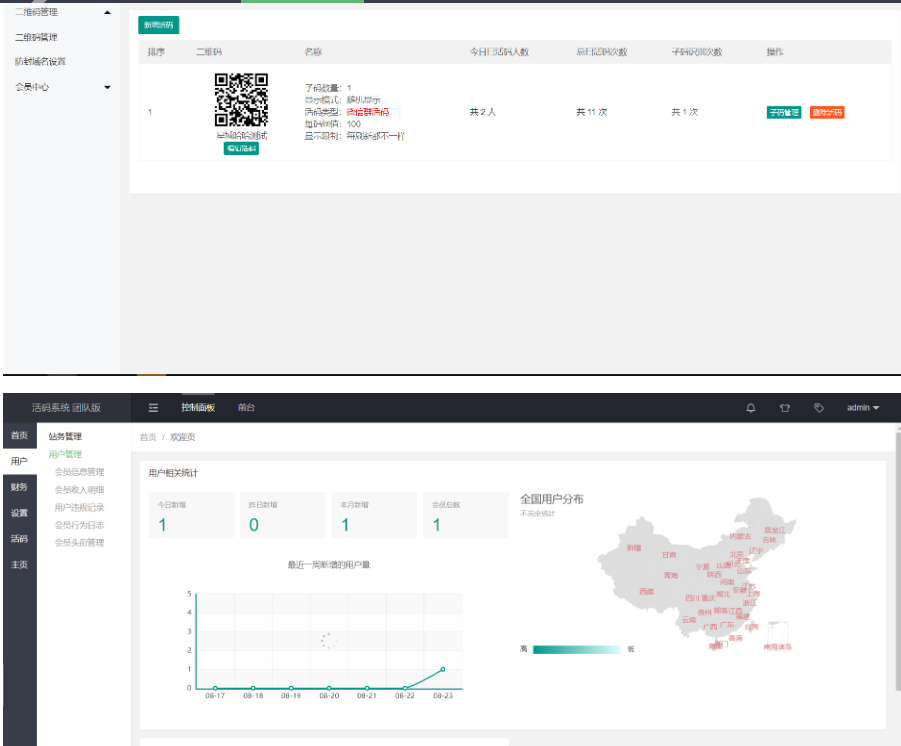Select 主页 in the left navigation rail
This screenshot has height=746, width=901.
[x=22, y=563]
